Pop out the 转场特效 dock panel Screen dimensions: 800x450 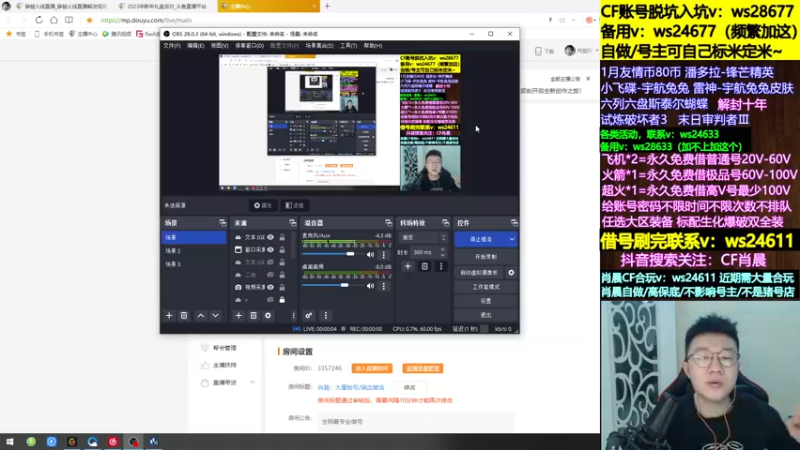tap(445, 223)
